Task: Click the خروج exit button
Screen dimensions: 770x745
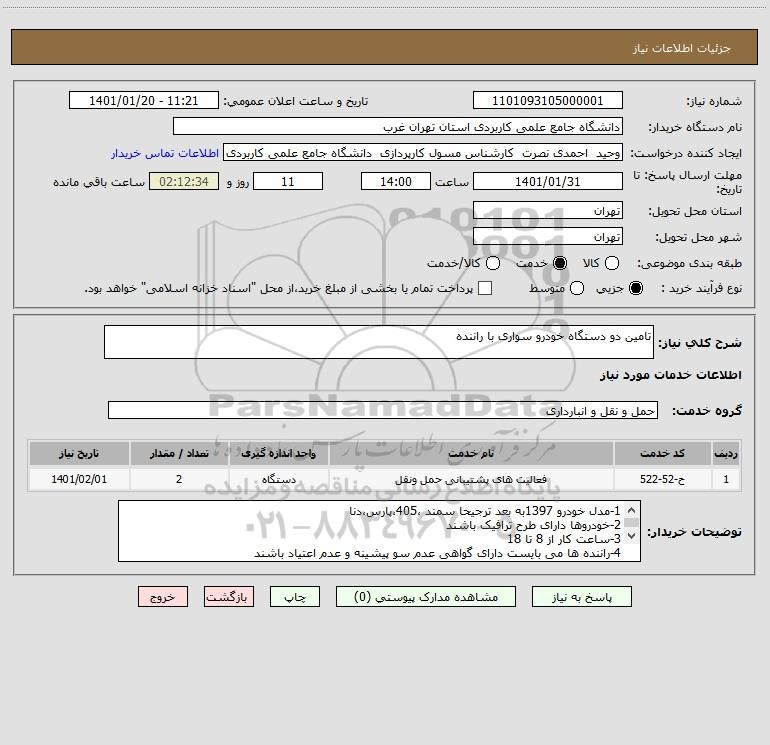Action: tap(163, 597)
